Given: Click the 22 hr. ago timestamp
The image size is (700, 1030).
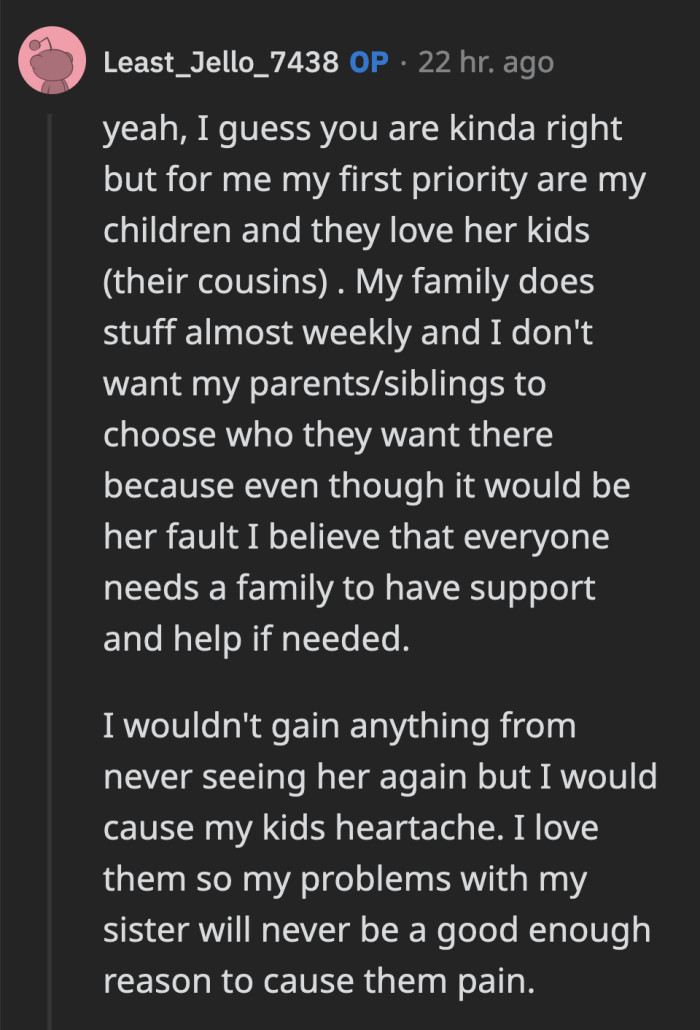Looking at the screenshot, I should [x=485, y=62].
